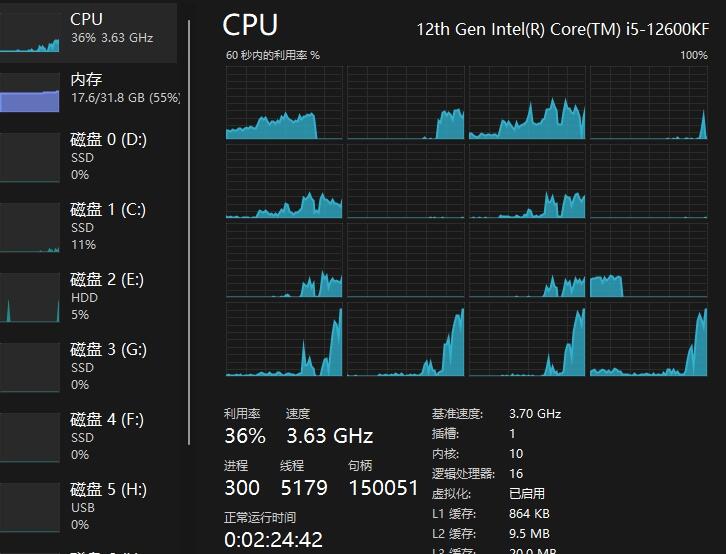Image resolution: width=726 pixels, height=554 pixels.
Task: Select 磁盘 1 (C:) SSD entry
Action: coord(108,226)
